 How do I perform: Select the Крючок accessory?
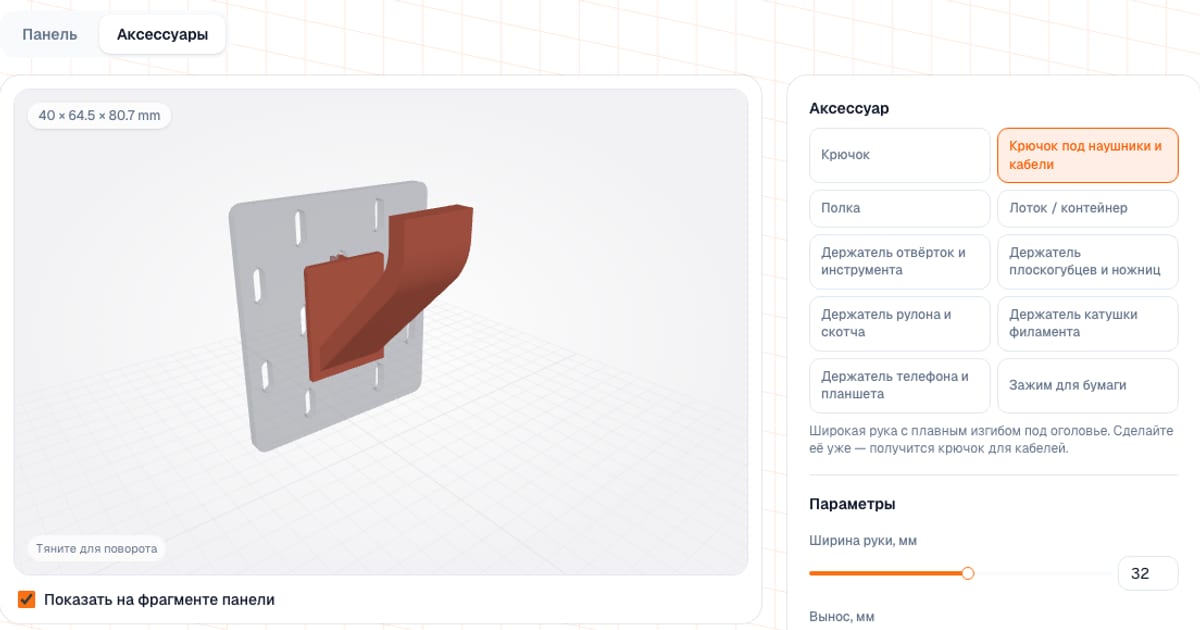click(x=899, y=155)
